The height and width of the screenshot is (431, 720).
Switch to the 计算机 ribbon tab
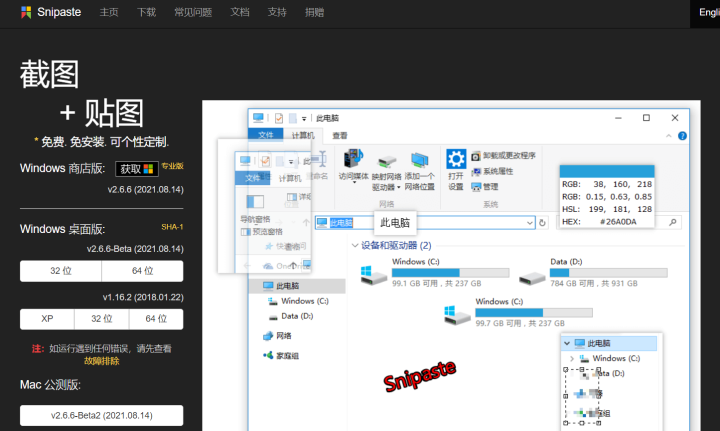(x=303, y=135)
